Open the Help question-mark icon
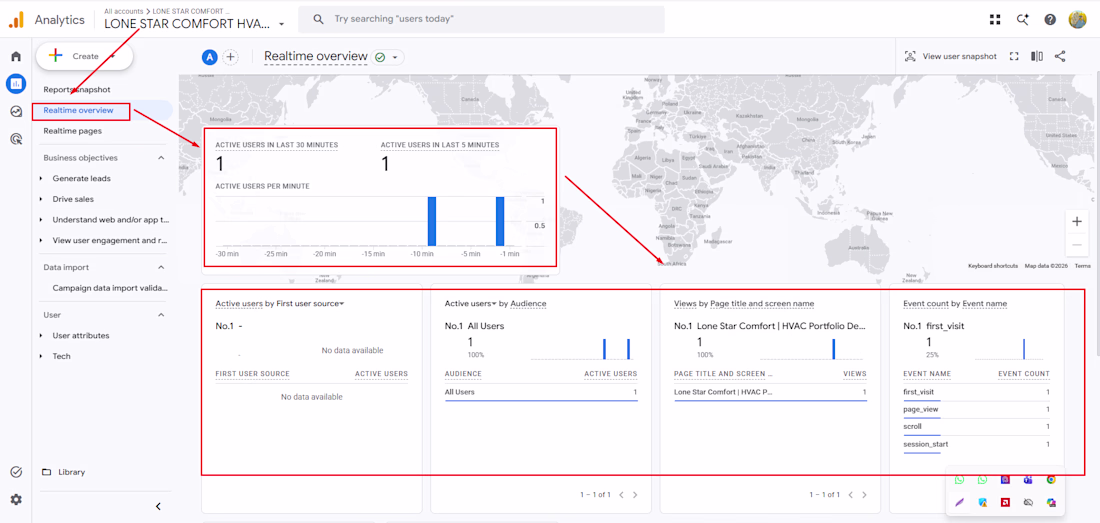 pyautogui.click(x=1050, y=20)
